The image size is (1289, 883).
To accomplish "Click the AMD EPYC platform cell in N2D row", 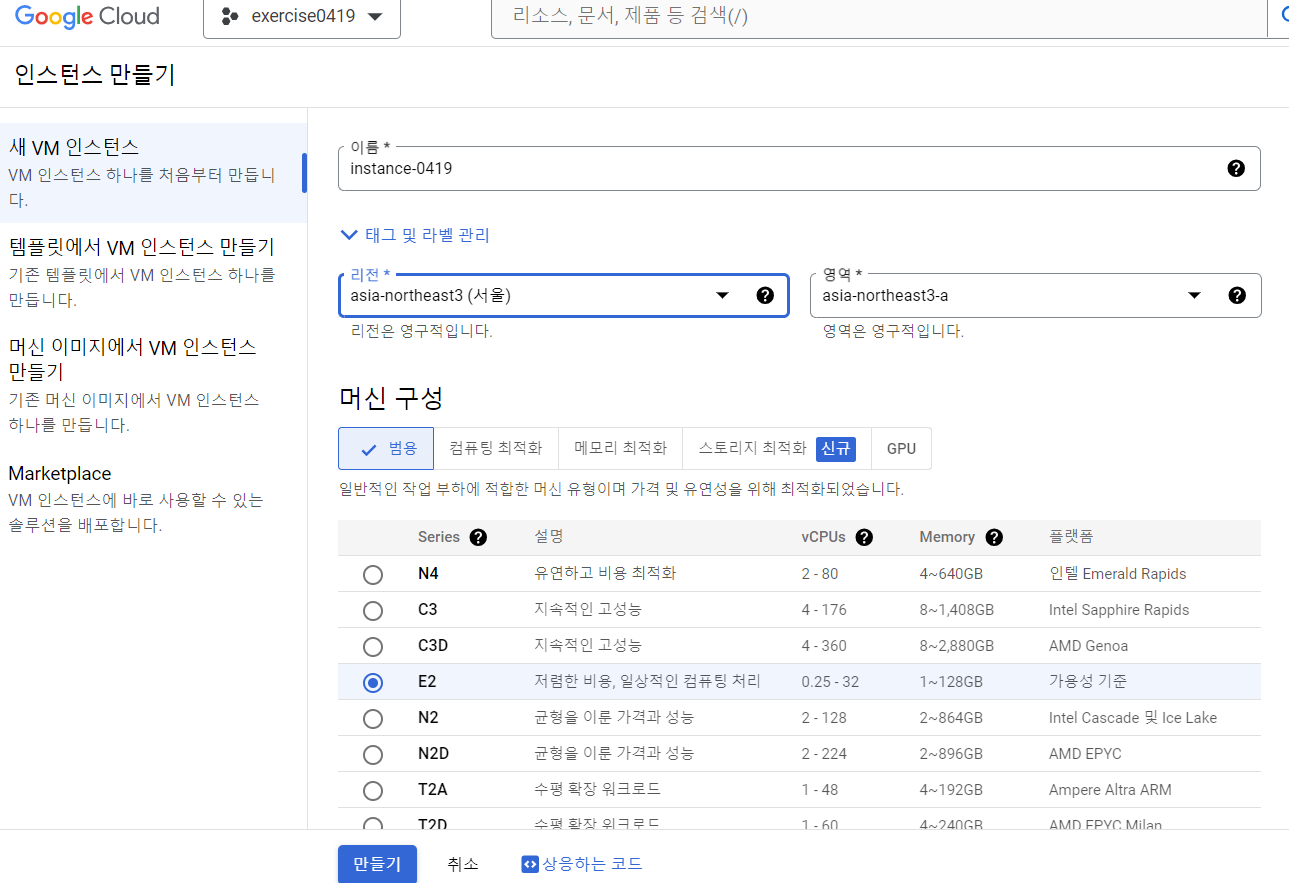I will coord(1085,754).
